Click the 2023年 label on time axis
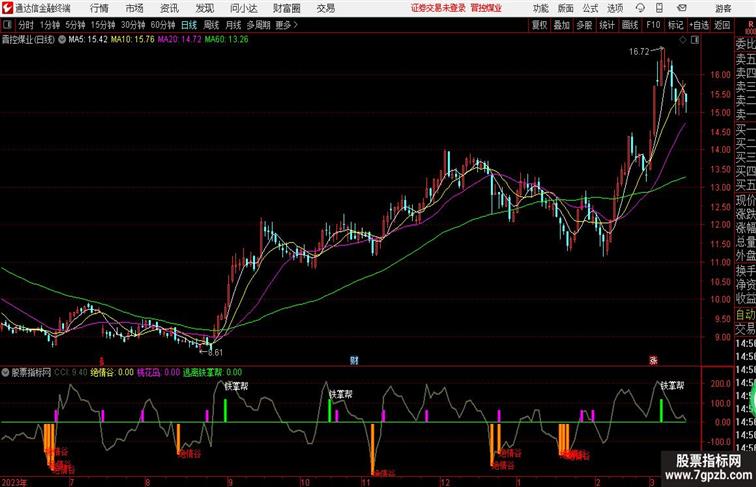 [x=14, y=482]
